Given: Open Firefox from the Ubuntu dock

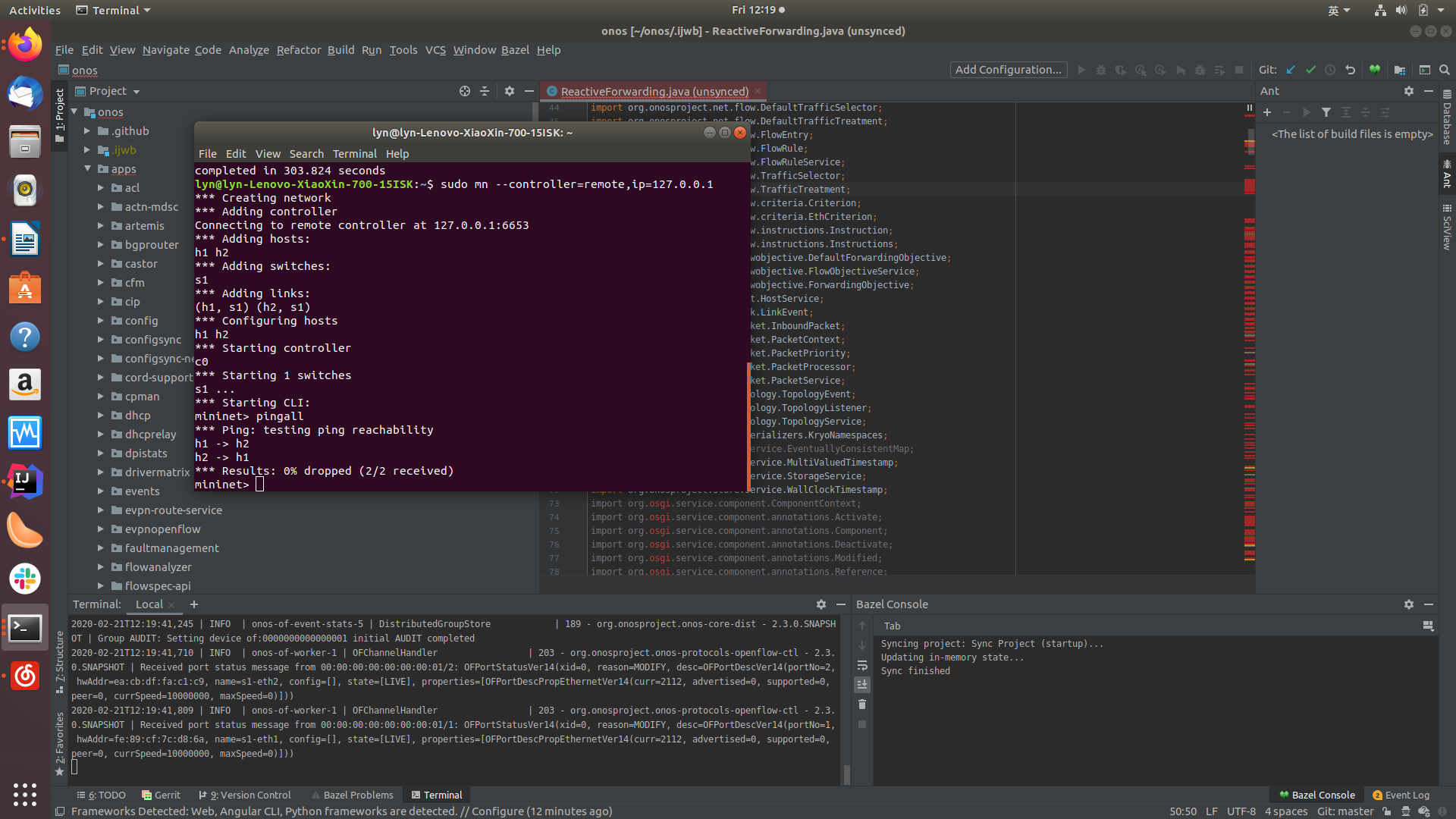Looking at the screenshot, I should click(x=25, y=45).
